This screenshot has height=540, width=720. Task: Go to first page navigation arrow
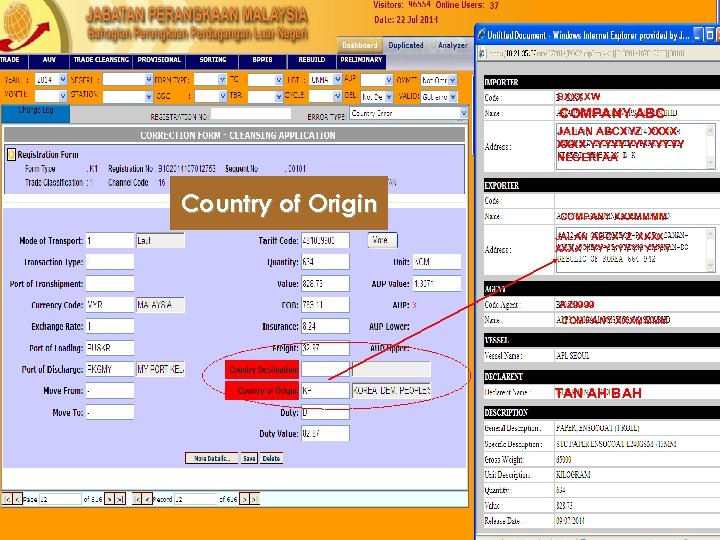[x=7, y=499]
